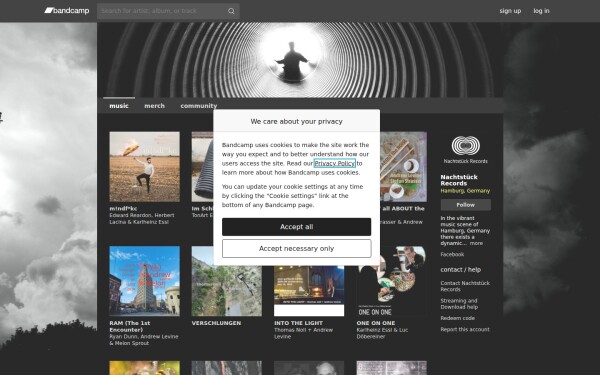Image resolution: width=600 pixels, height=375 pixels.
Task: Click the Thomas Noll + Andrew Levine artist text
Action: click(303, 333)
